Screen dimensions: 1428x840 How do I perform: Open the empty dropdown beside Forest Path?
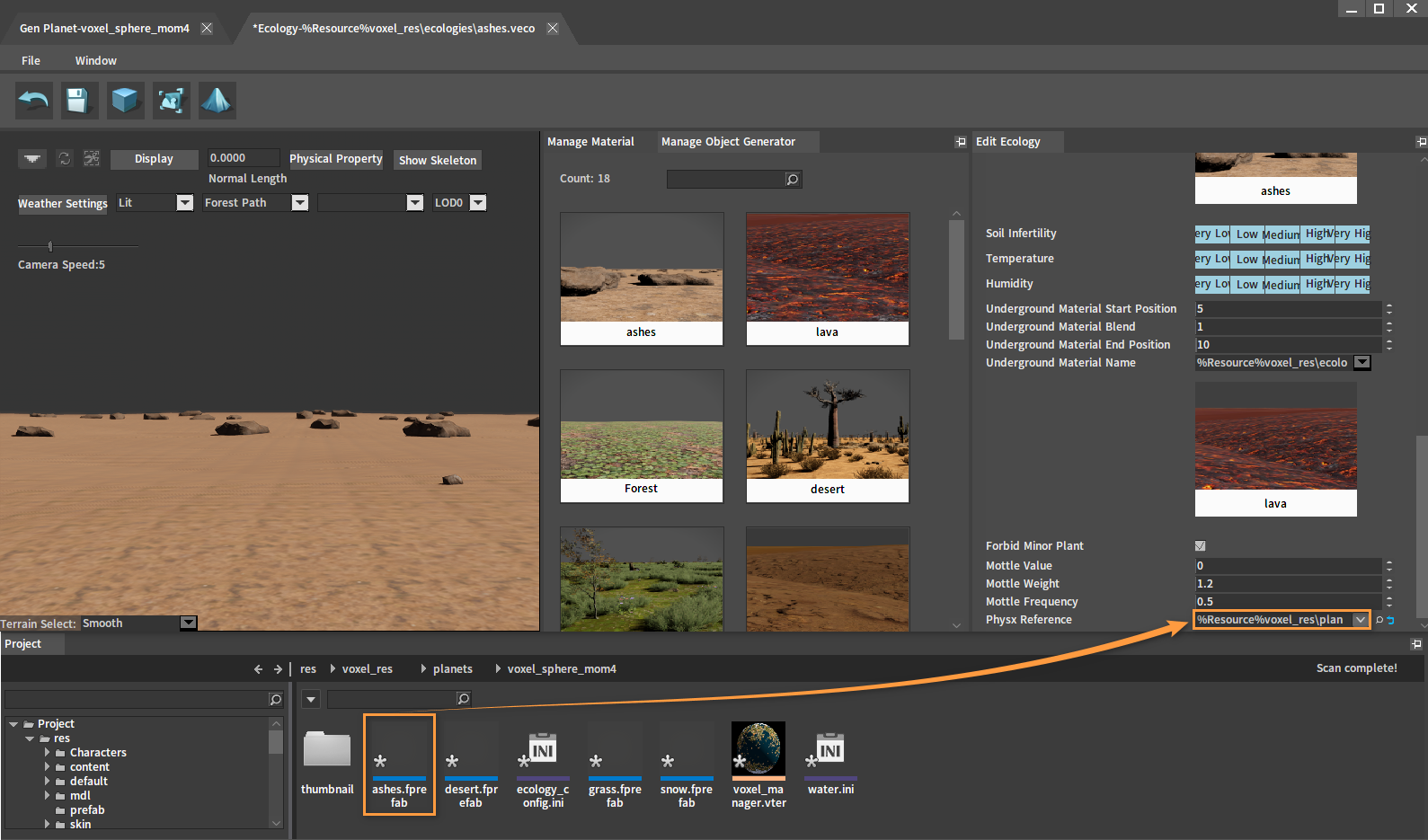(x=414, y=203)
